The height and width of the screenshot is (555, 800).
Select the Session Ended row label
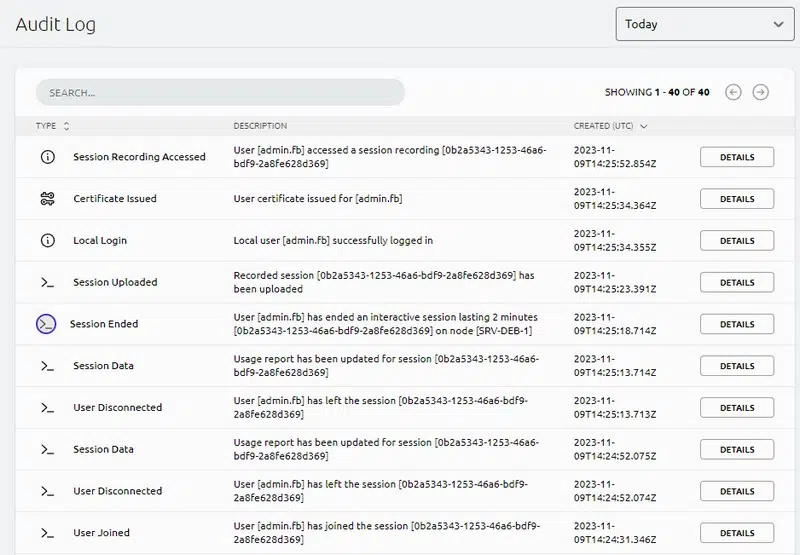point(104,324)
